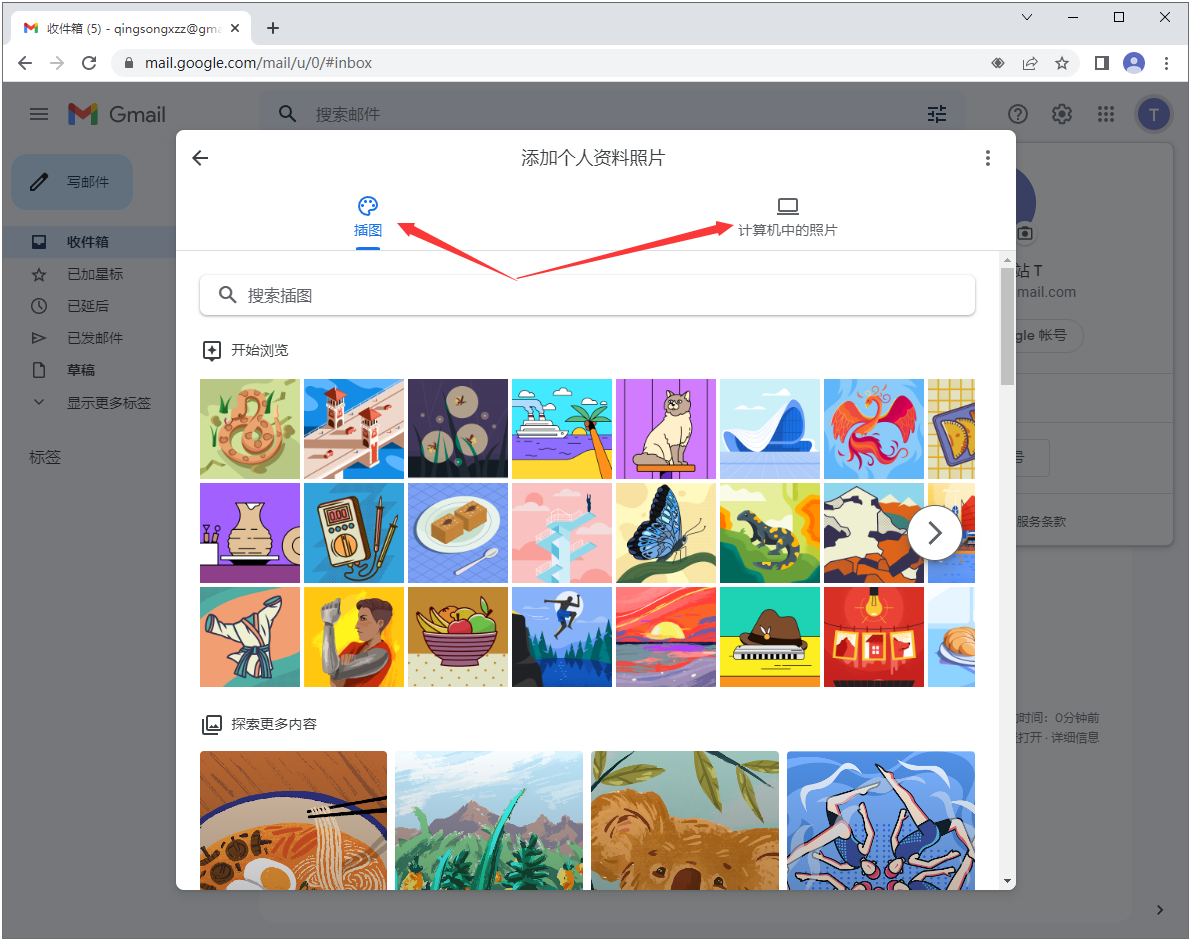Click the camera icon on the profile picture

[x=1025, y=233]
